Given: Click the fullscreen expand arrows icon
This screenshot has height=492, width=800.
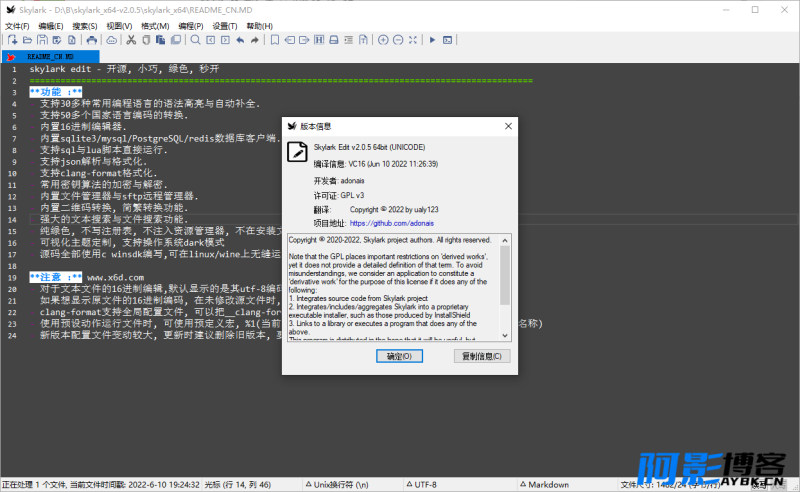Looking at the screenshot, I should [413, 40].
